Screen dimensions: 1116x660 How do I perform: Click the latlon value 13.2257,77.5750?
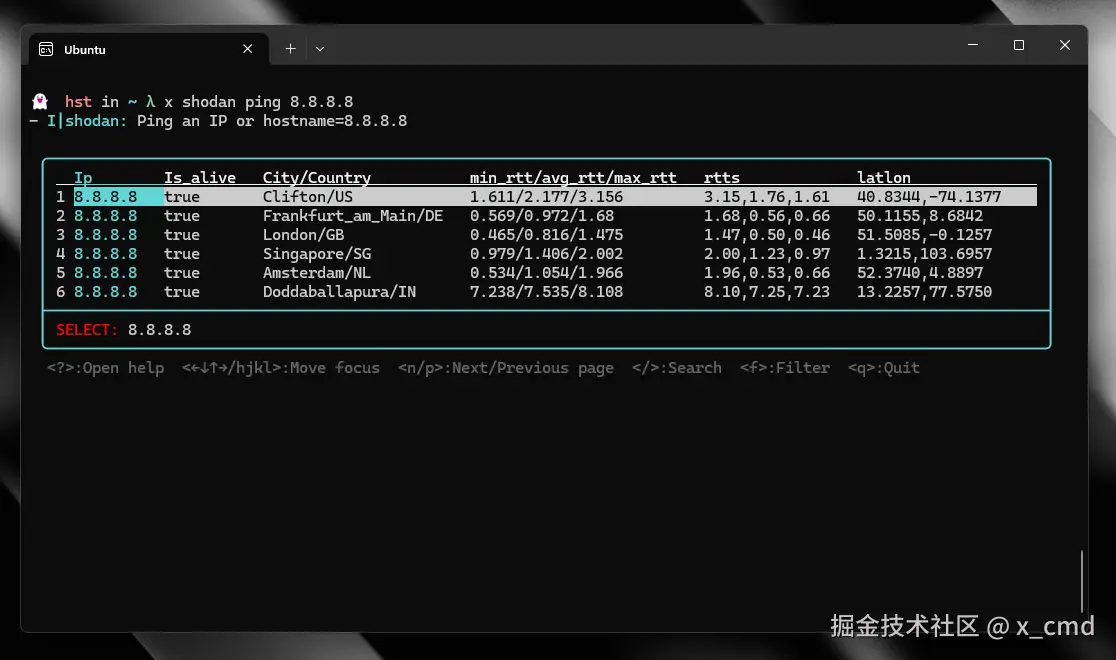[x=925, y=292]
